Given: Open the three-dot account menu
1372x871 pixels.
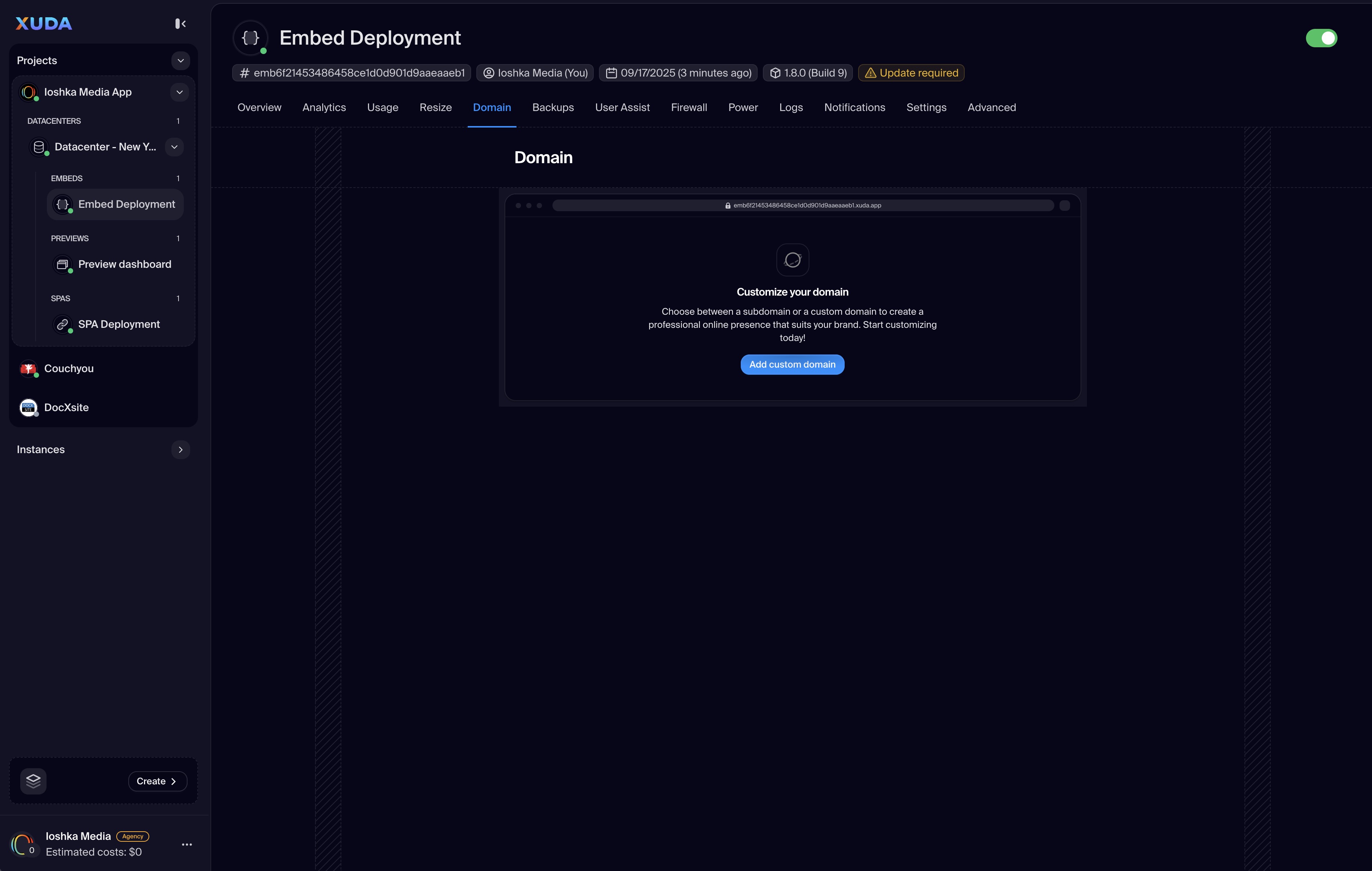Looking at the screenshot, I should (x=186, y=844).
